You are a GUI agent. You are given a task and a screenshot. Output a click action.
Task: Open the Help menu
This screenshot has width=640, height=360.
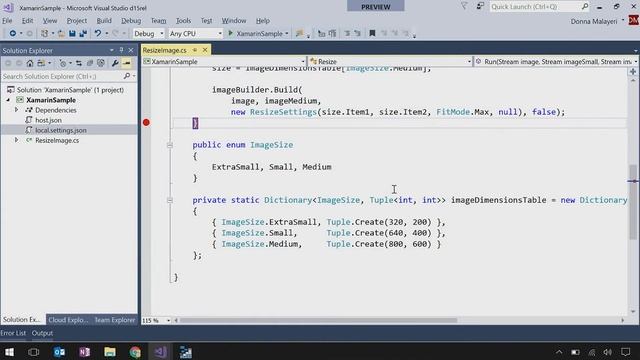click(263, 20)
